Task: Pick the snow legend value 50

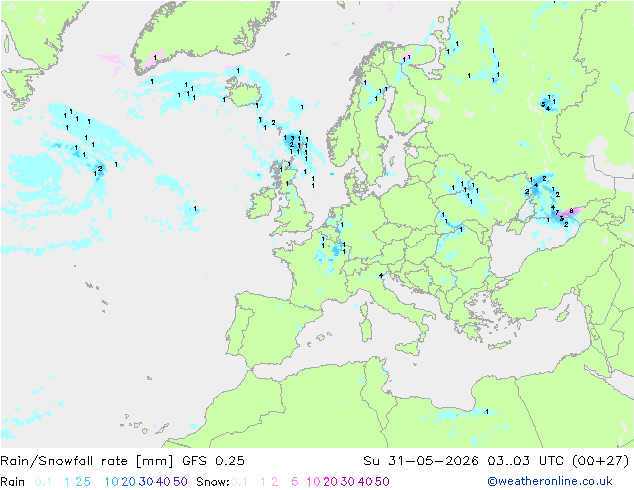Action: click(382, 482)
